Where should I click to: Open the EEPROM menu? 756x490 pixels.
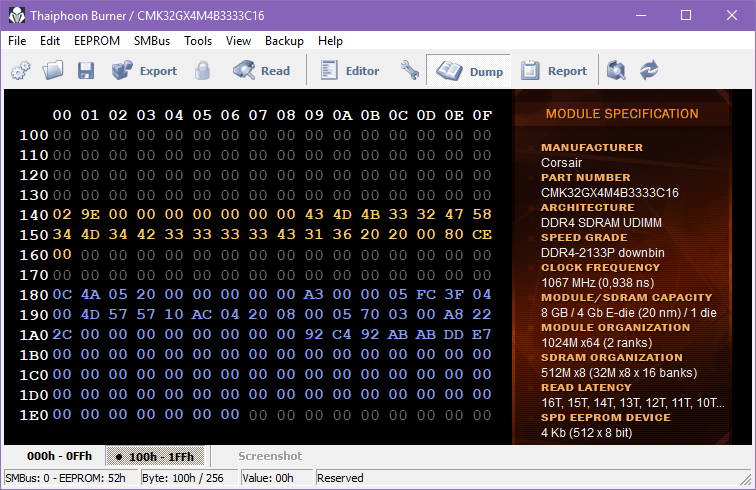(x=97, y=41)
